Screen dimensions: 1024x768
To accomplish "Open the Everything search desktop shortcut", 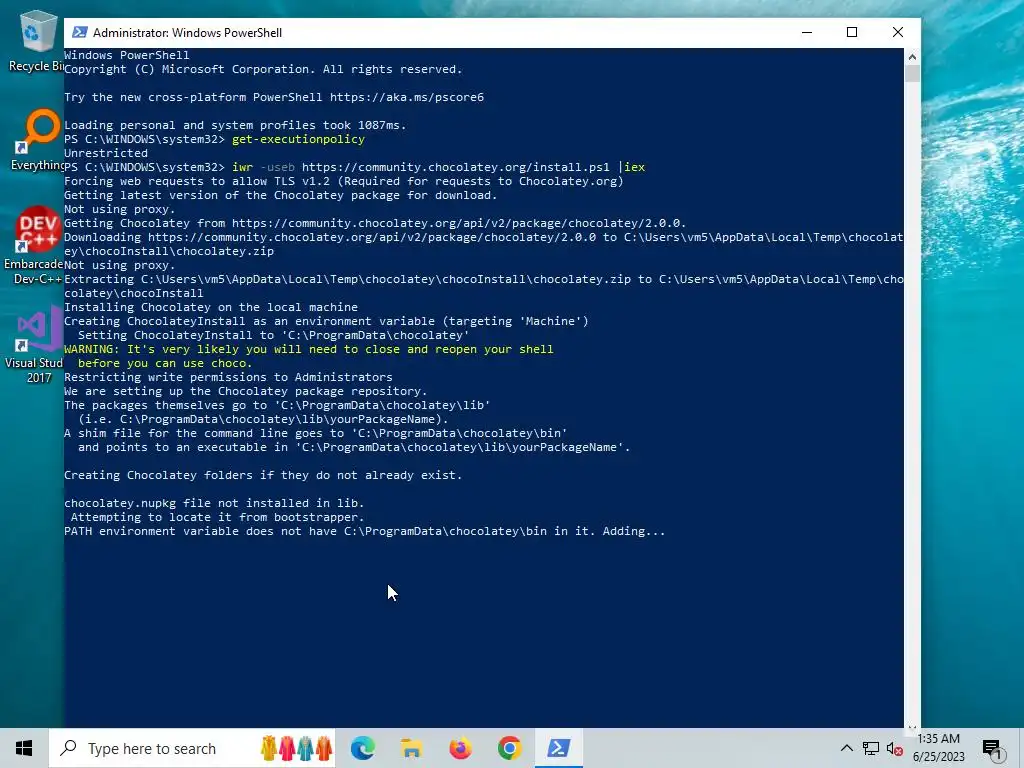I will pyautogui.click(x=37, y=140).
